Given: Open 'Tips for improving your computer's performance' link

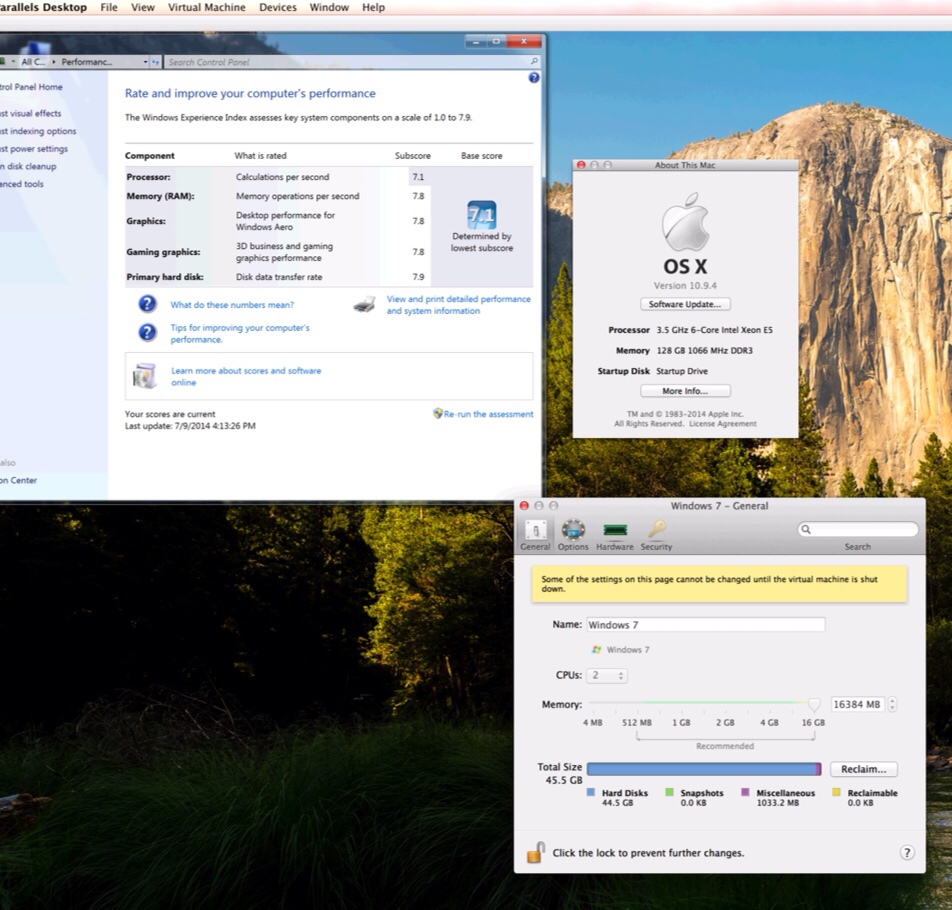Looking at the screenshot, I should pyautogui.click(x=240, y=333).
